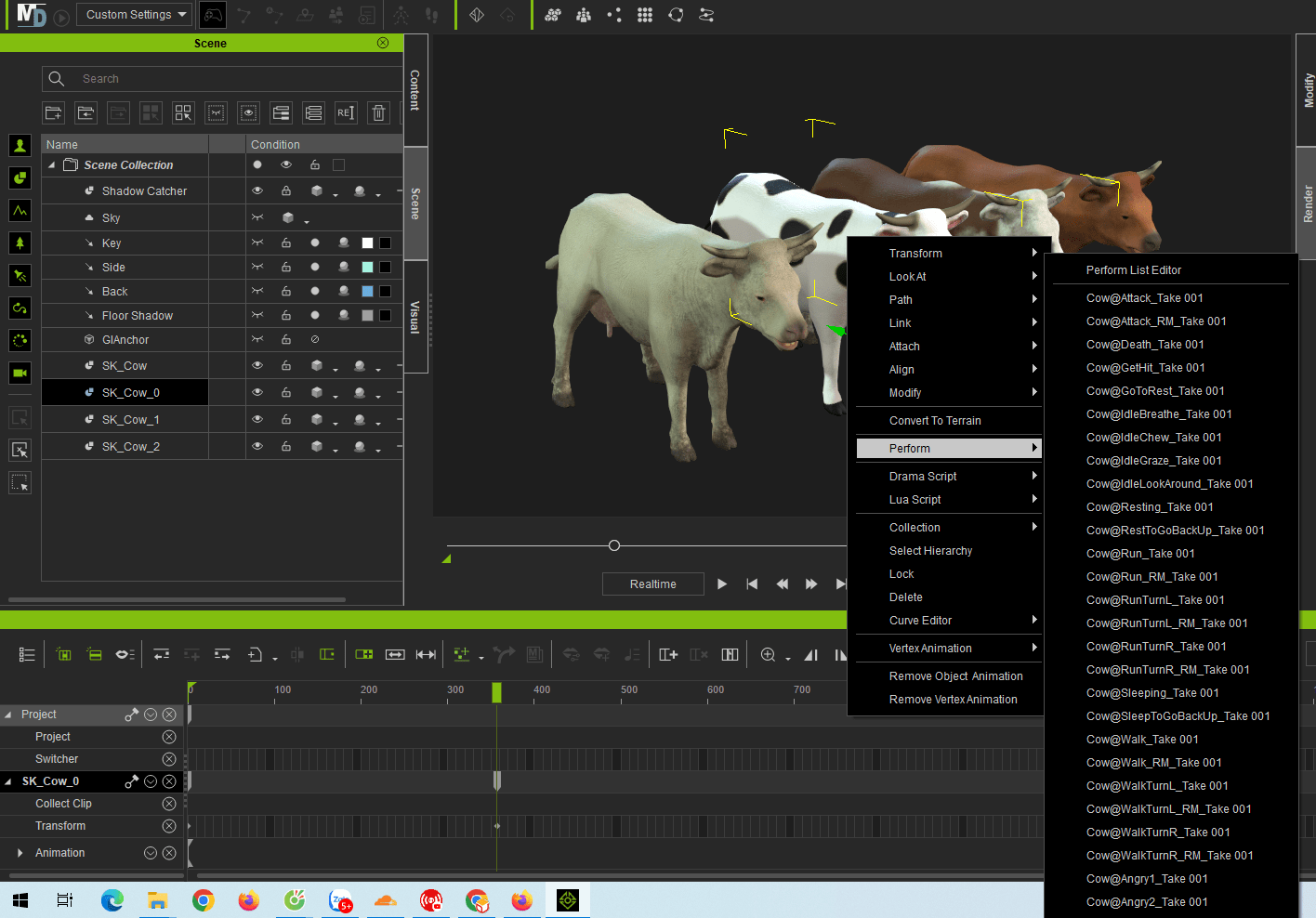
Task: Jump to start frame with rewind-to-start button
Action: [752, 584]
